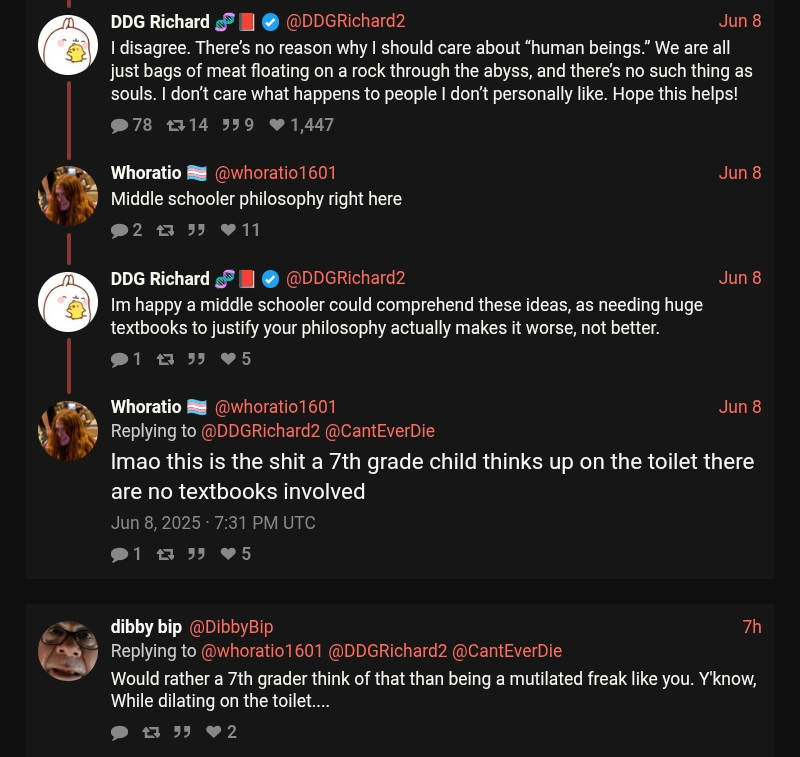Quote dibby bip's reply tweet
The image size is (800, 757).
182,732
